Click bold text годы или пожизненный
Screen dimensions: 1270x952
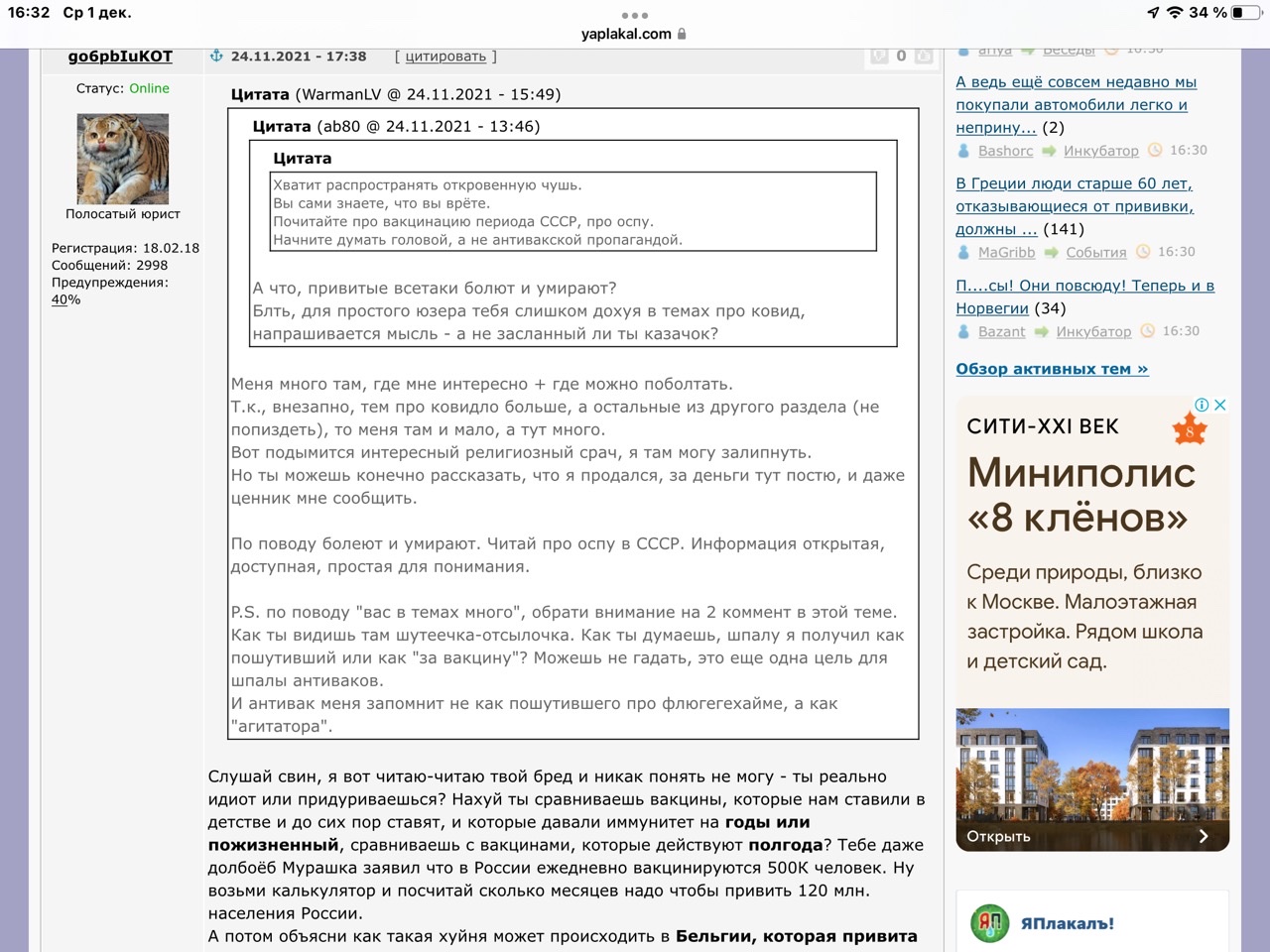[509, 834]
